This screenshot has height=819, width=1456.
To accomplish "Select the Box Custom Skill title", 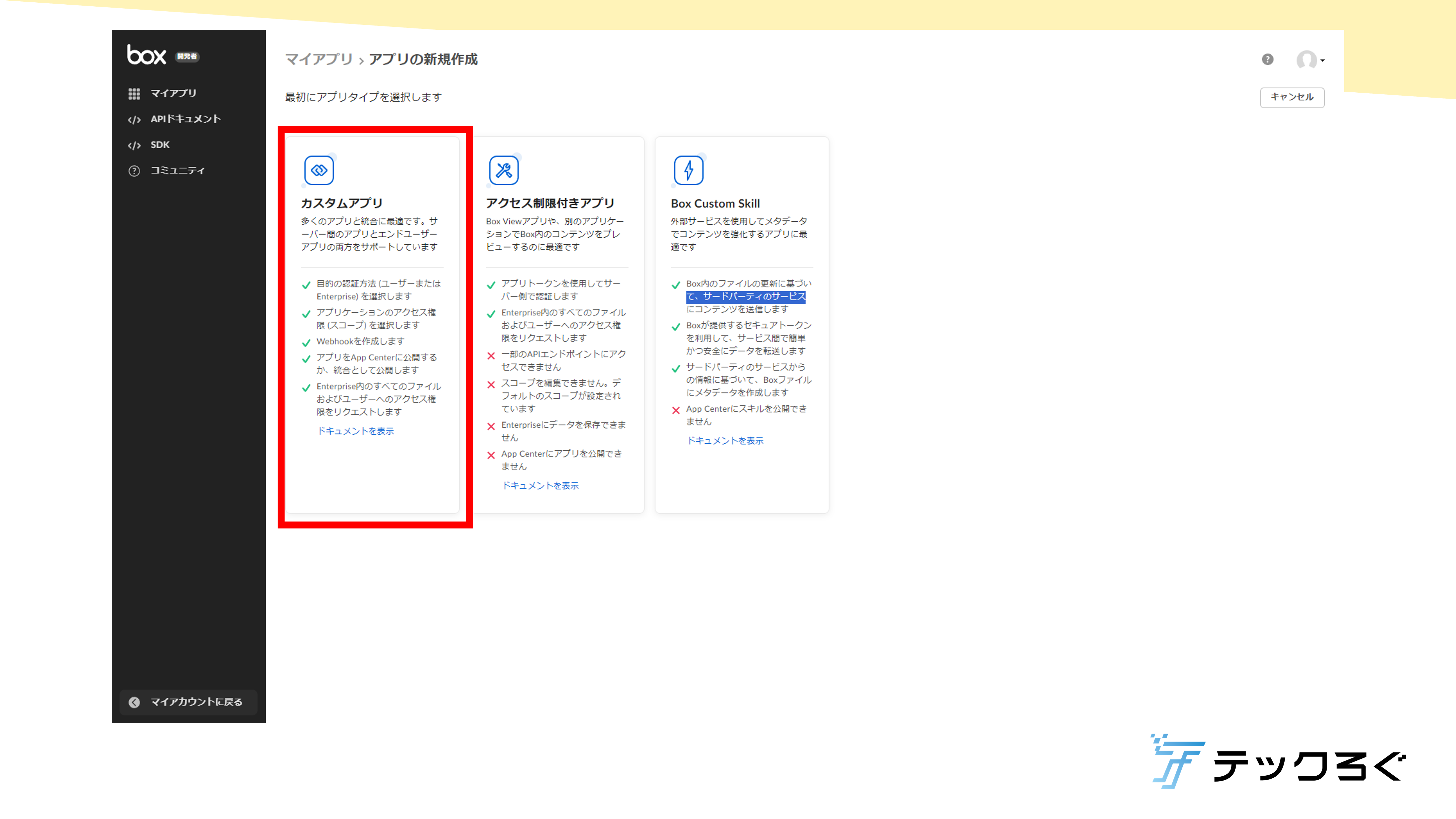I will coord(715,204).
